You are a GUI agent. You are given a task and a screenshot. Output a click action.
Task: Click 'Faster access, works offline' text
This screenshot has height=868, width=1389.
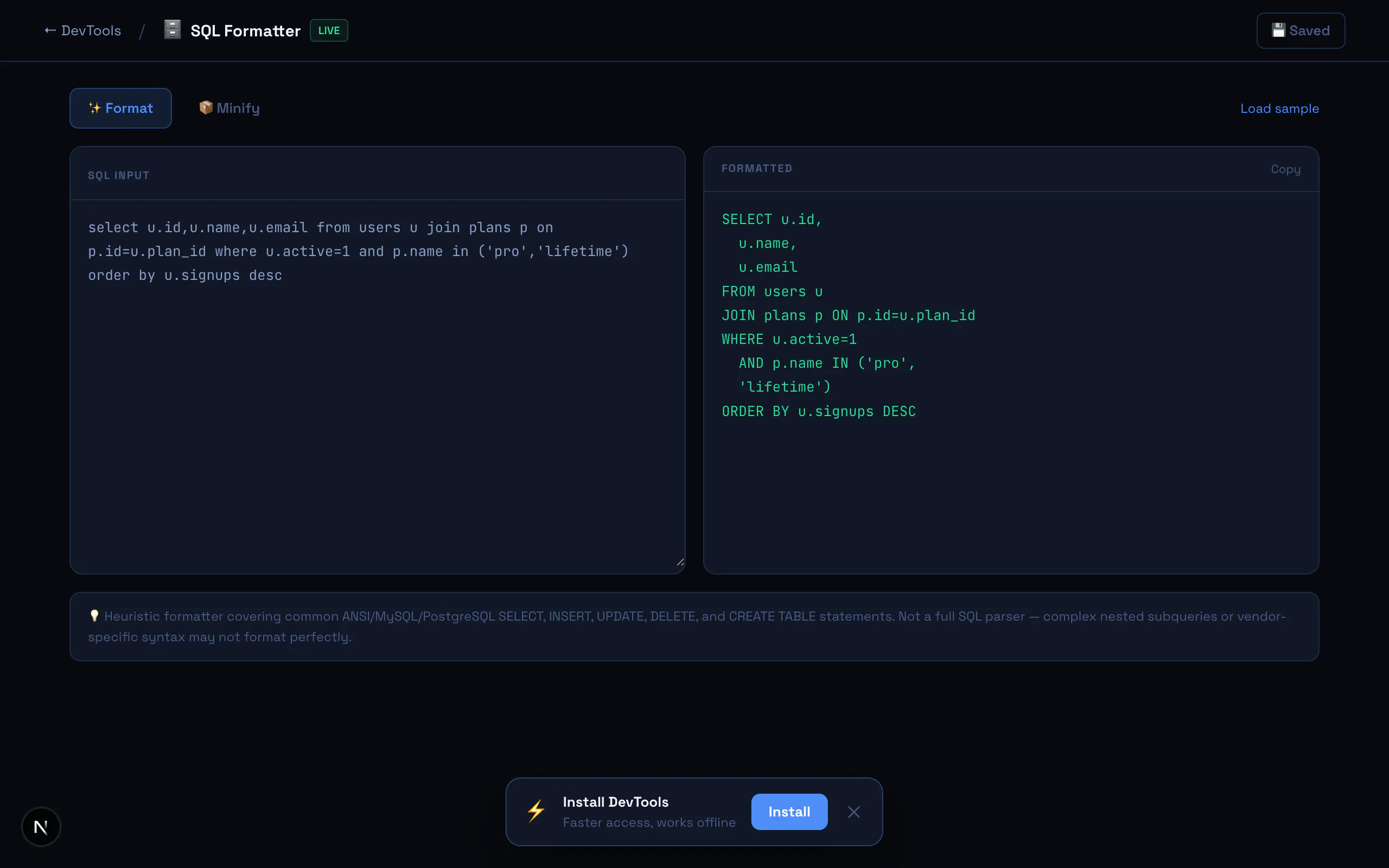tap(648, 822)
